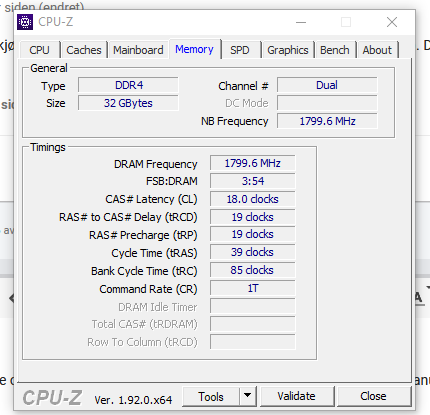Click the Bank Cycle Time (tRC) label
The height and width of the screenshot is (415, 430).
(144, 271)
